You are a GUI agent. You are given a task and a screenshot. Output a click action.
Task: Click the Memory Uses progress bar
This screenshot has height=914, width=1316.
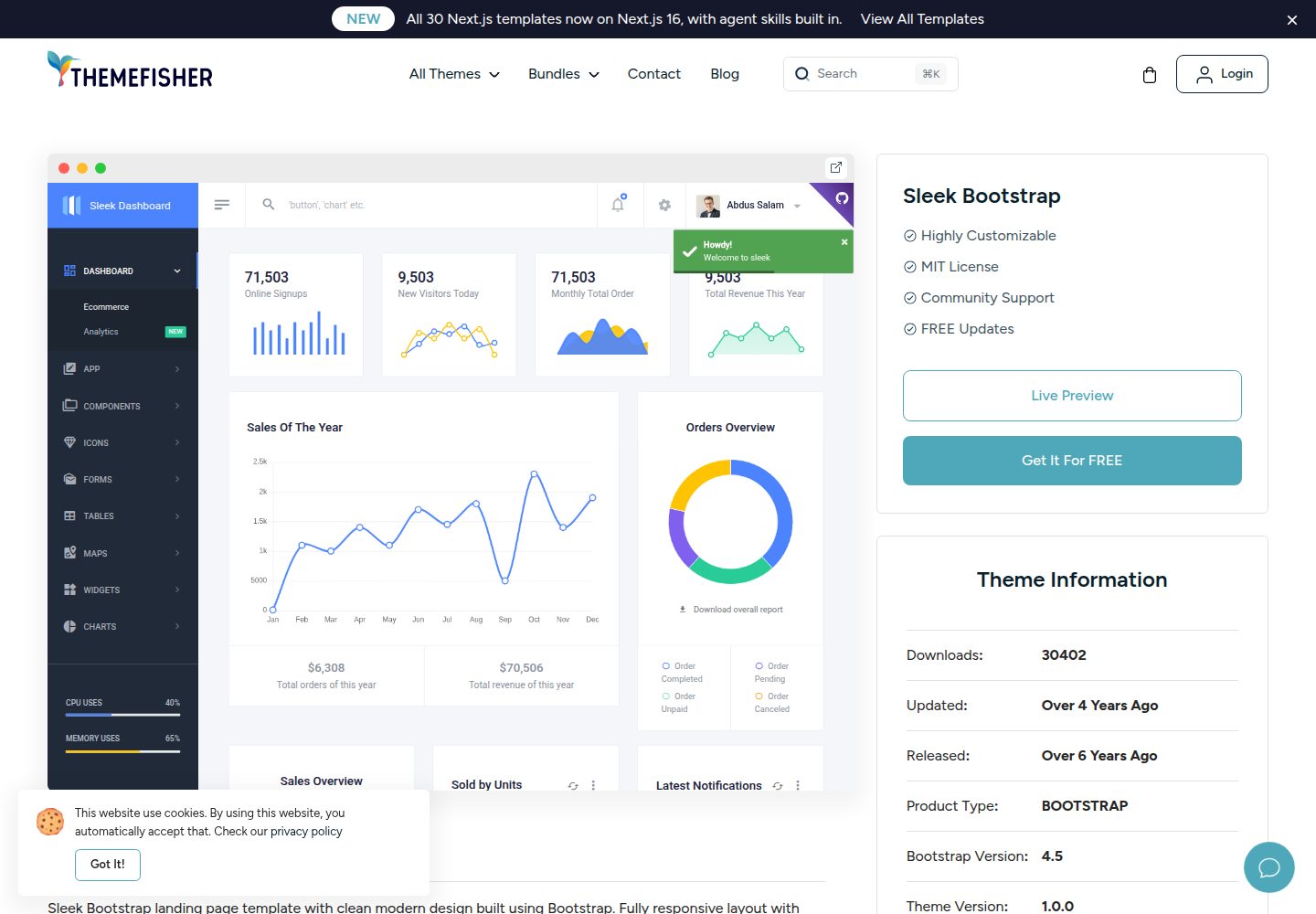click(x=122, y=751)
